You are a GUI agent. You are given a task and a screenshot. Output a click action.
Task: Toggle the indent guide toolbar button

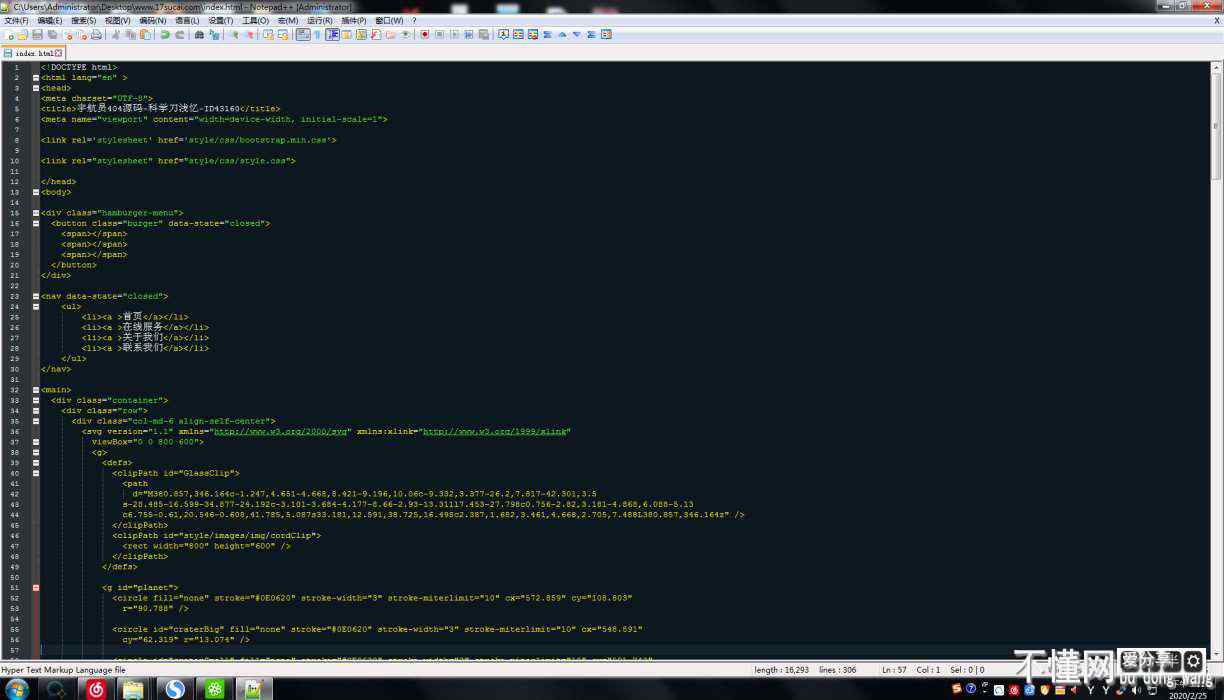(332, 34)
